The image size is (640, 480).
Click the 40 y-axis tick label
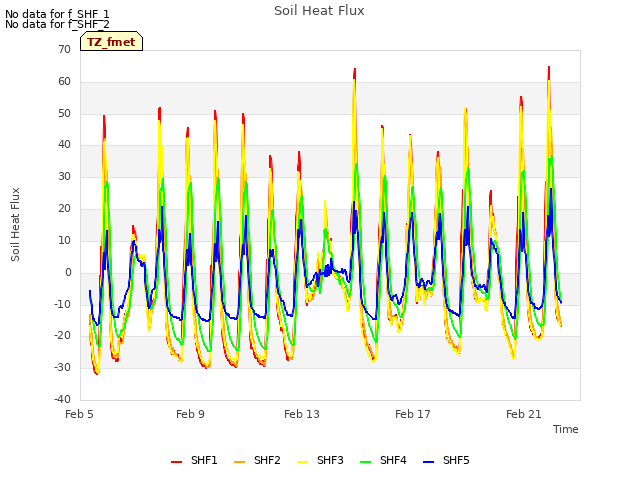coord(64,144)
